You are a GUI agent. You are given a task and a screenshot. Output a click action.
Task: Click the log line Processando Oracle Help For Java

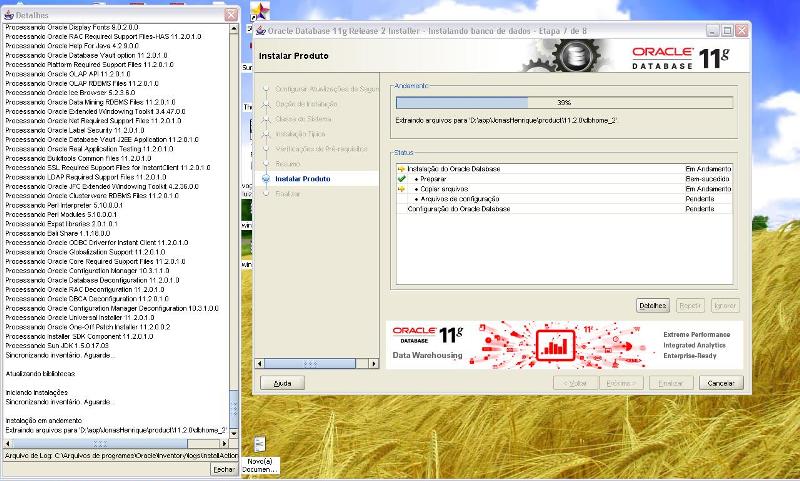71,46
